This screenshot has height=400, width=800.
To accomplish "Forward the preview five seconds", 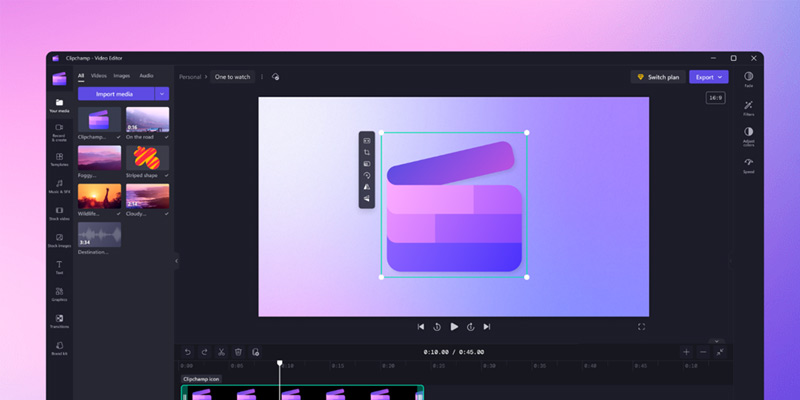I will click(470, 327).
